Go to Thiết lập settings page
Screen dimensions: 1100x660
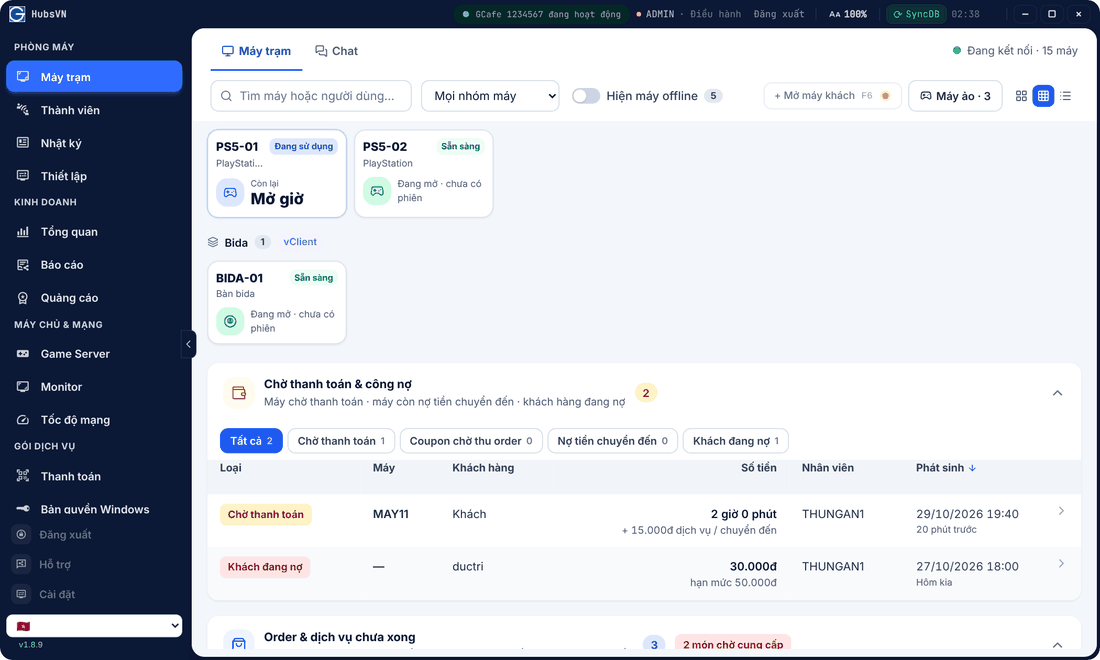point(94,176)
